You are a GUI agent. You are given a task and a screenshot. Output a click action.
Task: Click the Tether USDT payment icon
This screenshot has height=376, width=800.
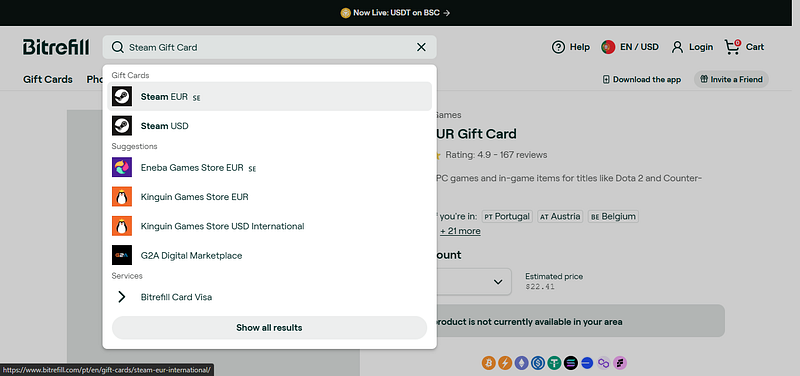click(554, 363)
